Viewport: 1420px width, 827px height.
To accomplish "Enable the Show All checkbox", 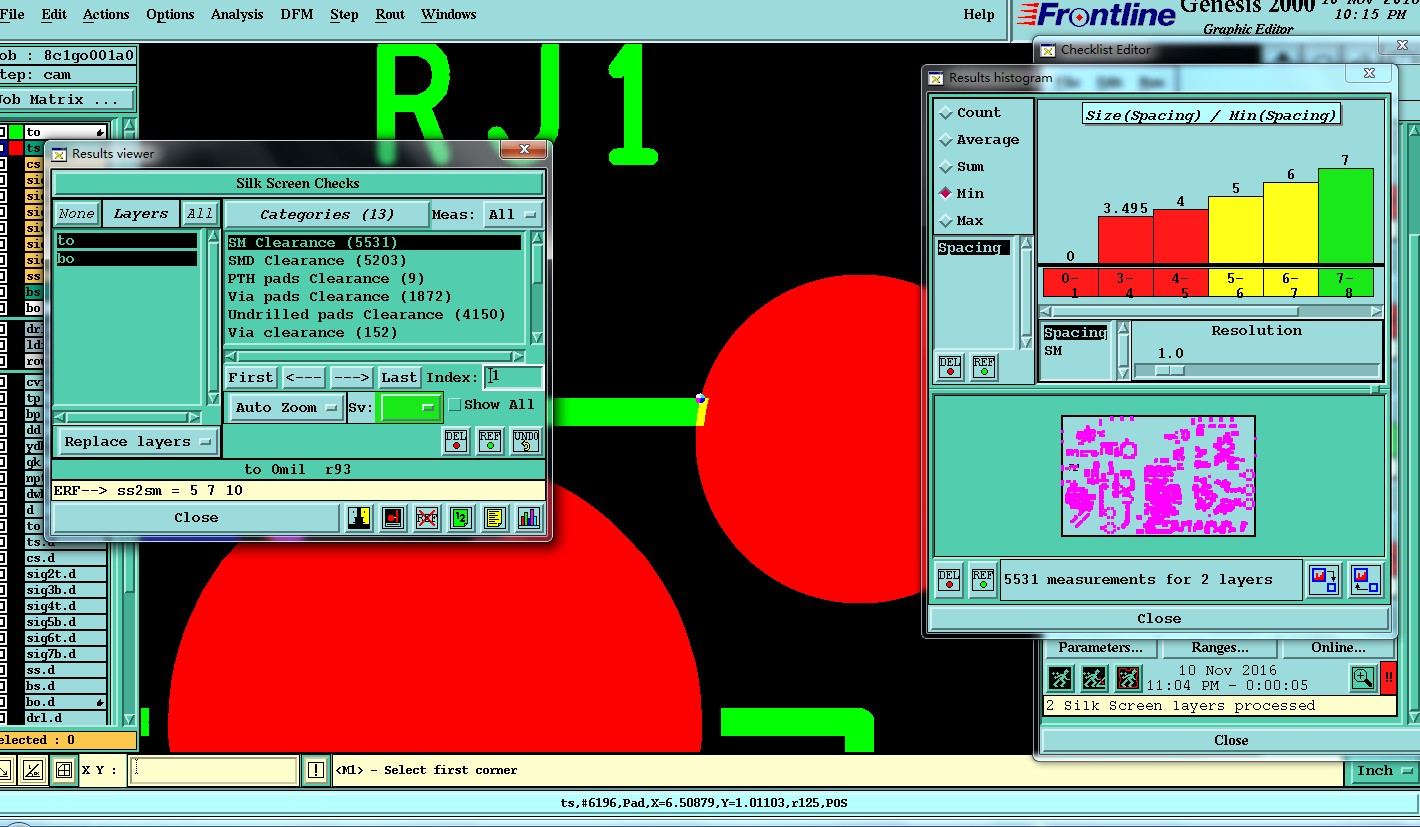I will click(455, 405).
